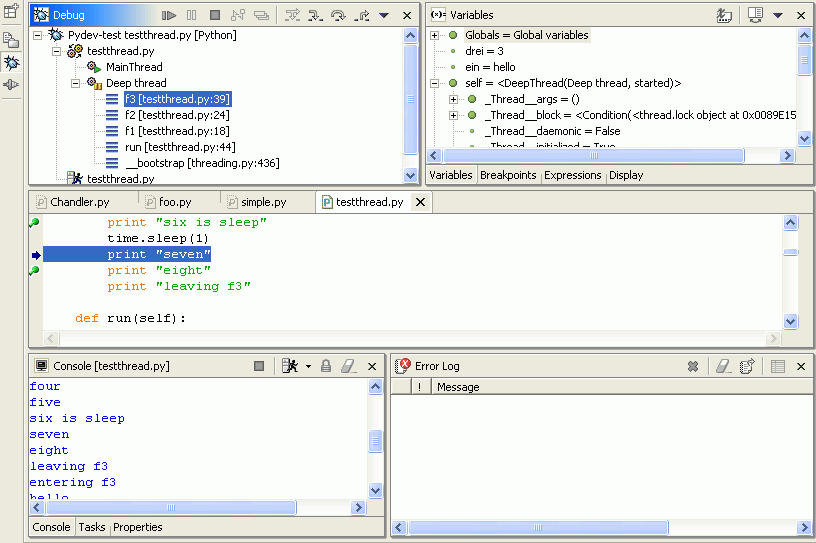This screenshot has width=816, height=543.
Task: Collapse the Deep thread tree node
Action: [76, 83]
